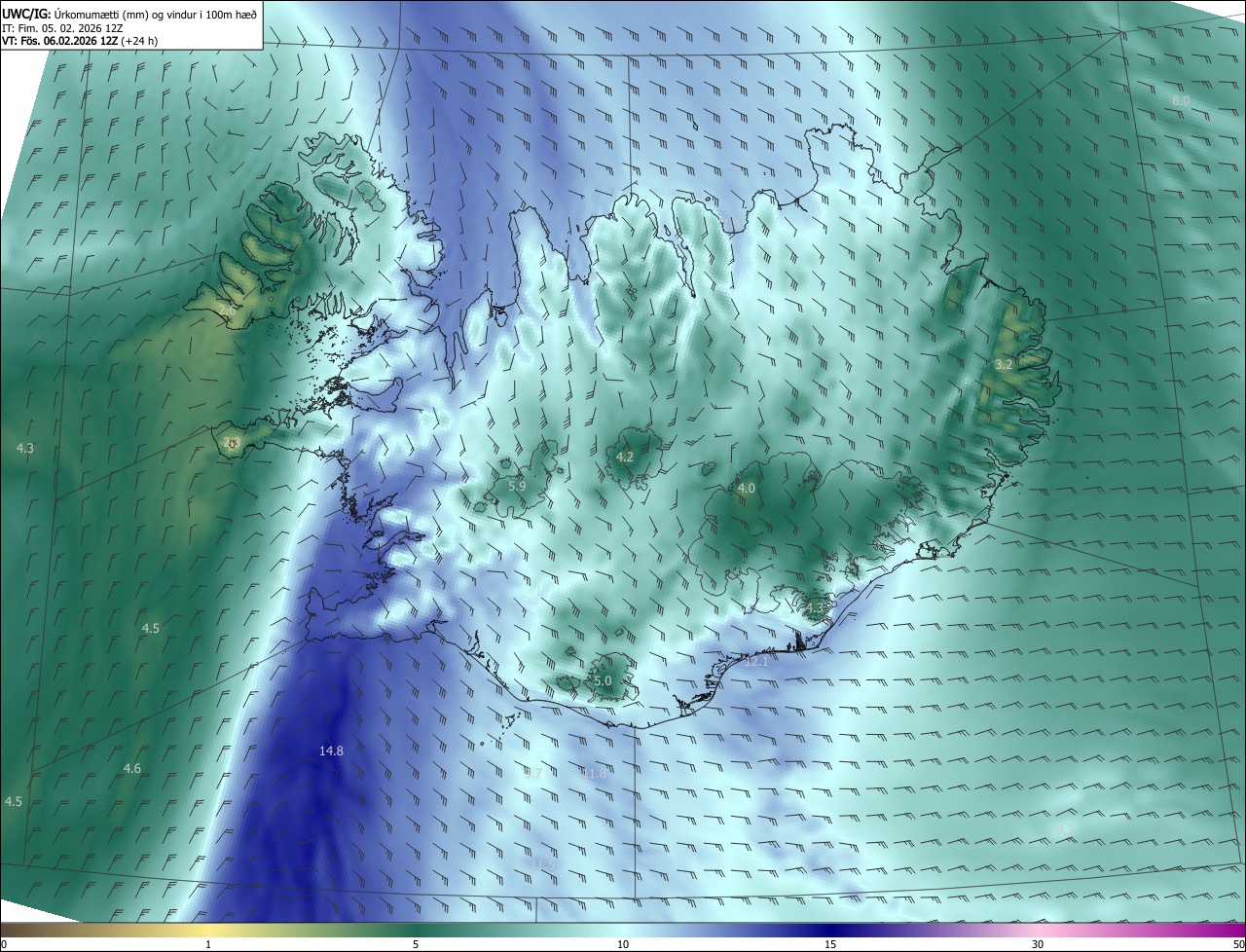Pick the pale yellow color above the 1 tick
This screenshot has height=952, width=1246.
pos(208,930)
